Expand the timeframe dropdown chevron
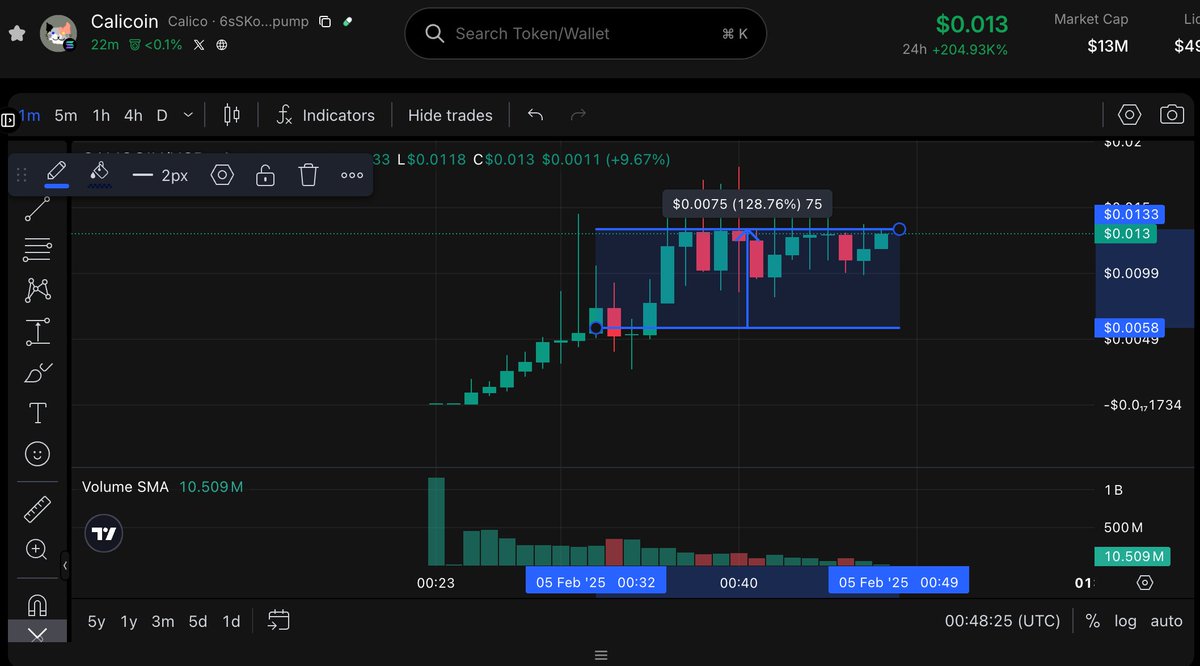Image resolution: width=1200 pixels, height=666 pixels. coord(188,115)
